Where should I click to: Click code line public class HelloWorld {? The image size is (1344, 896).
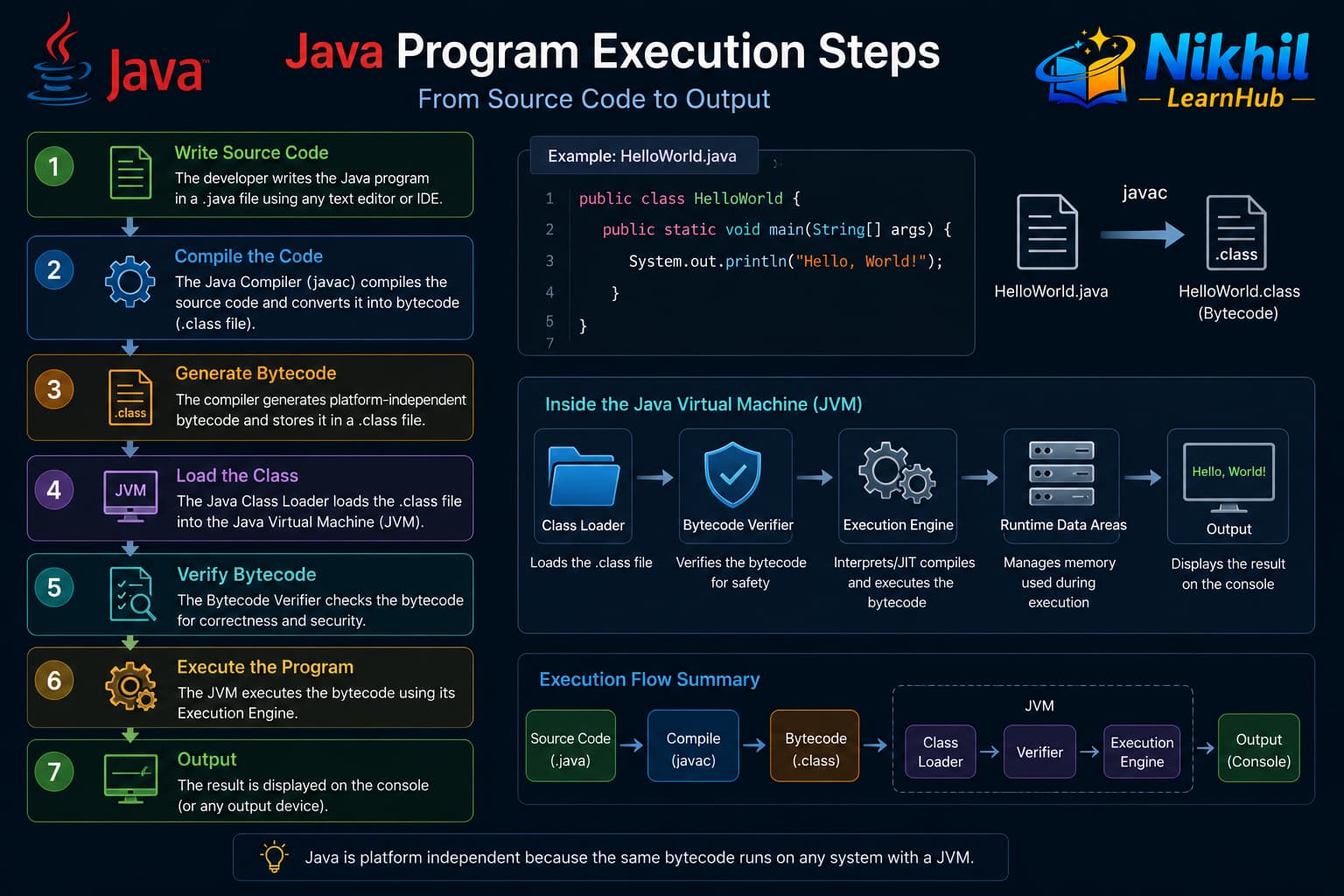(x=689, y=199)
